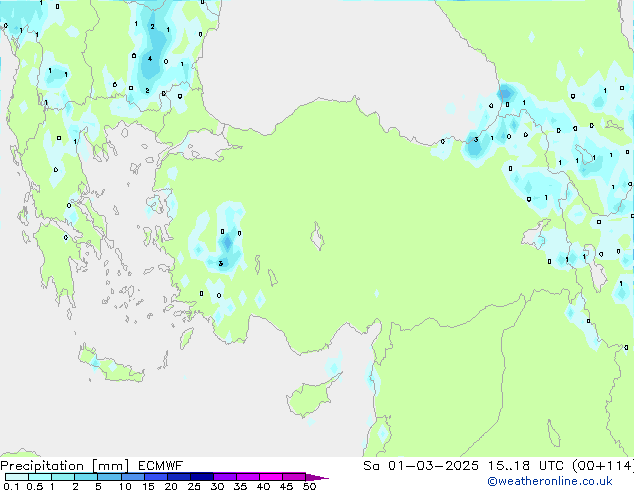Select the legend swatch between 15 and 20

(x=156, y=477)
